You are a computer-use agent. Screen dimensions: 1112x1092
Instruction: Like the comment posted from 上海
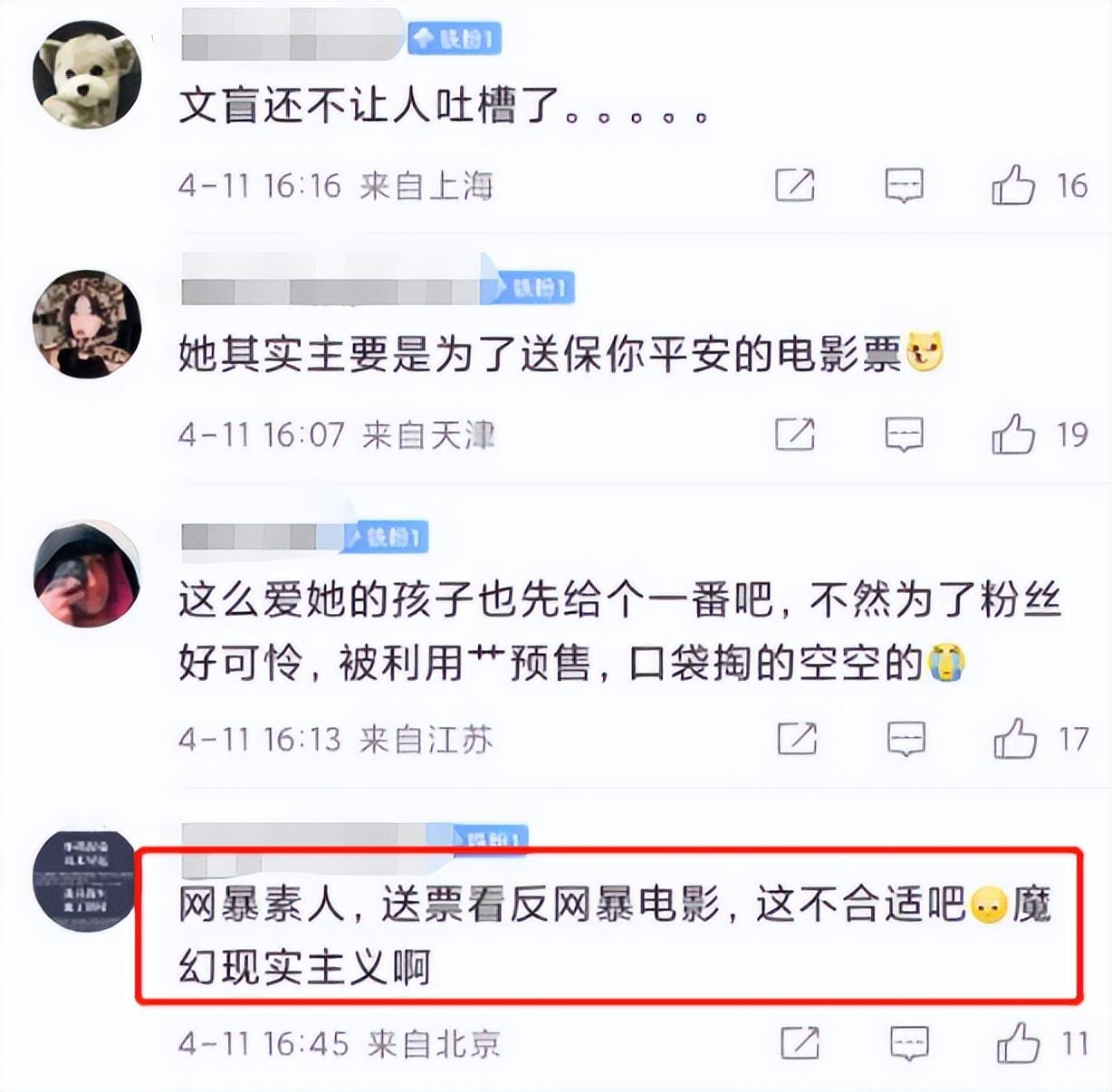(1013, 185)
